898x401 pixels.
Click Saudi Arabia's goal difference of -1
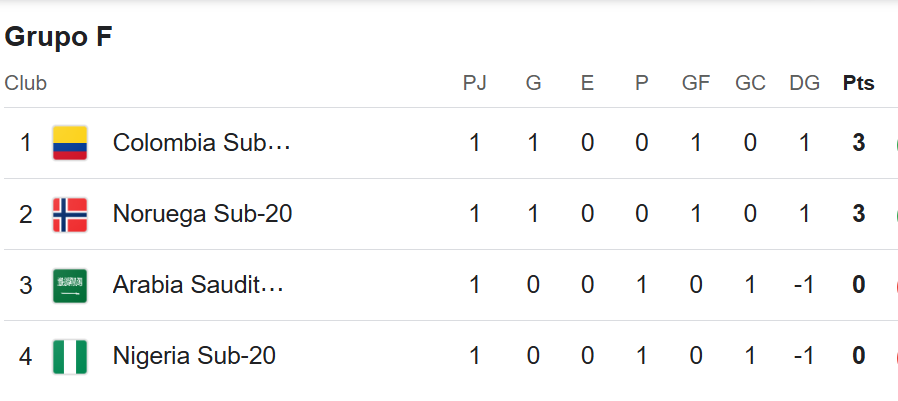(x=804, y=285)
